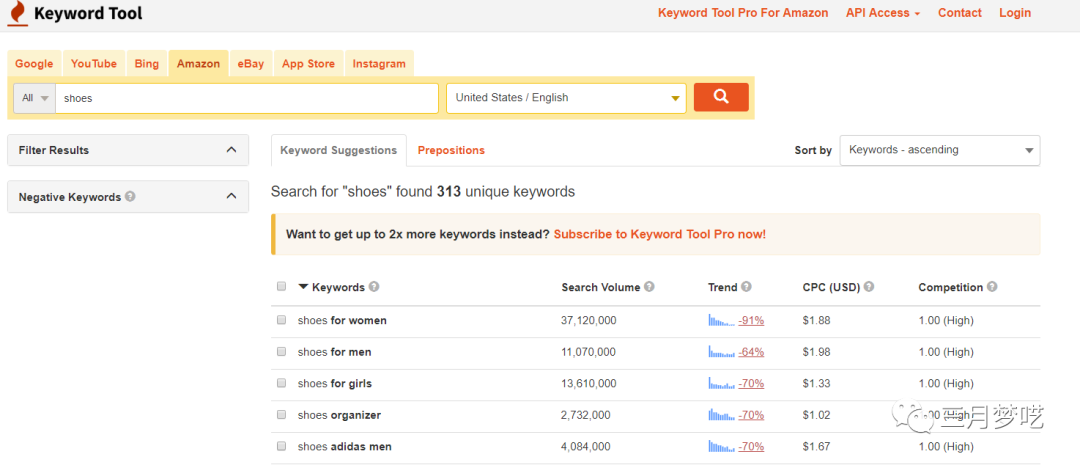Click the Trend column header
This screenshot has height=465, width=1080.
(x=723, y=287)
